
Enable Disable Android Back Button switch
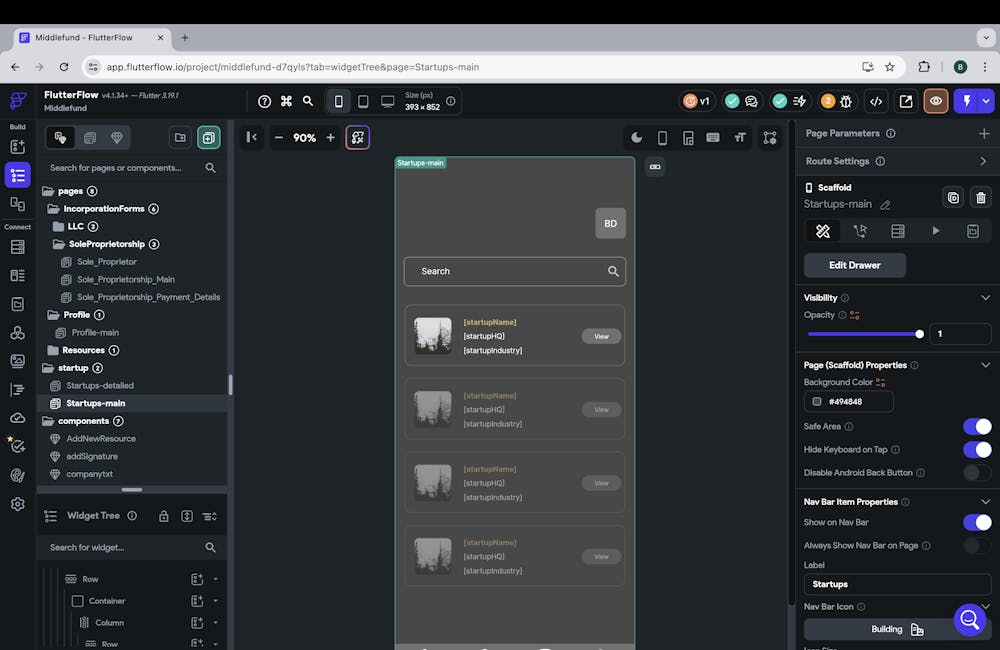click(977, 473)
